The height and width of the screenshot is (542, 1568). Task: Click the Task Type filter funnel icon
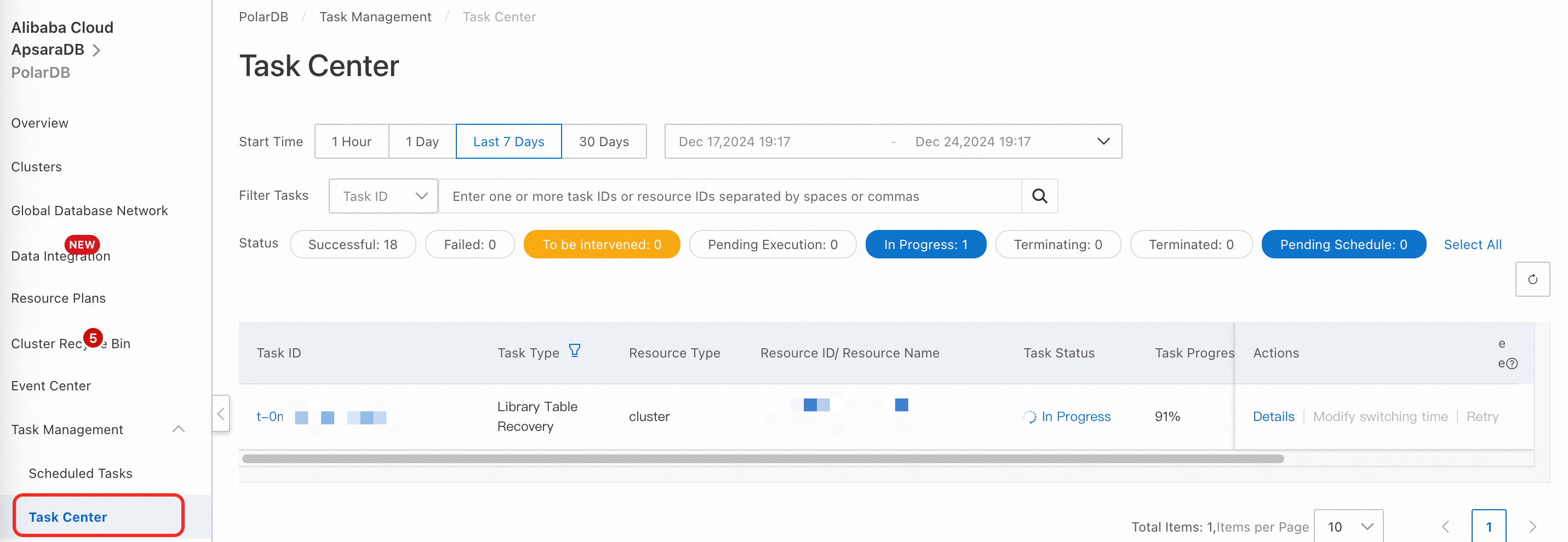574,351
